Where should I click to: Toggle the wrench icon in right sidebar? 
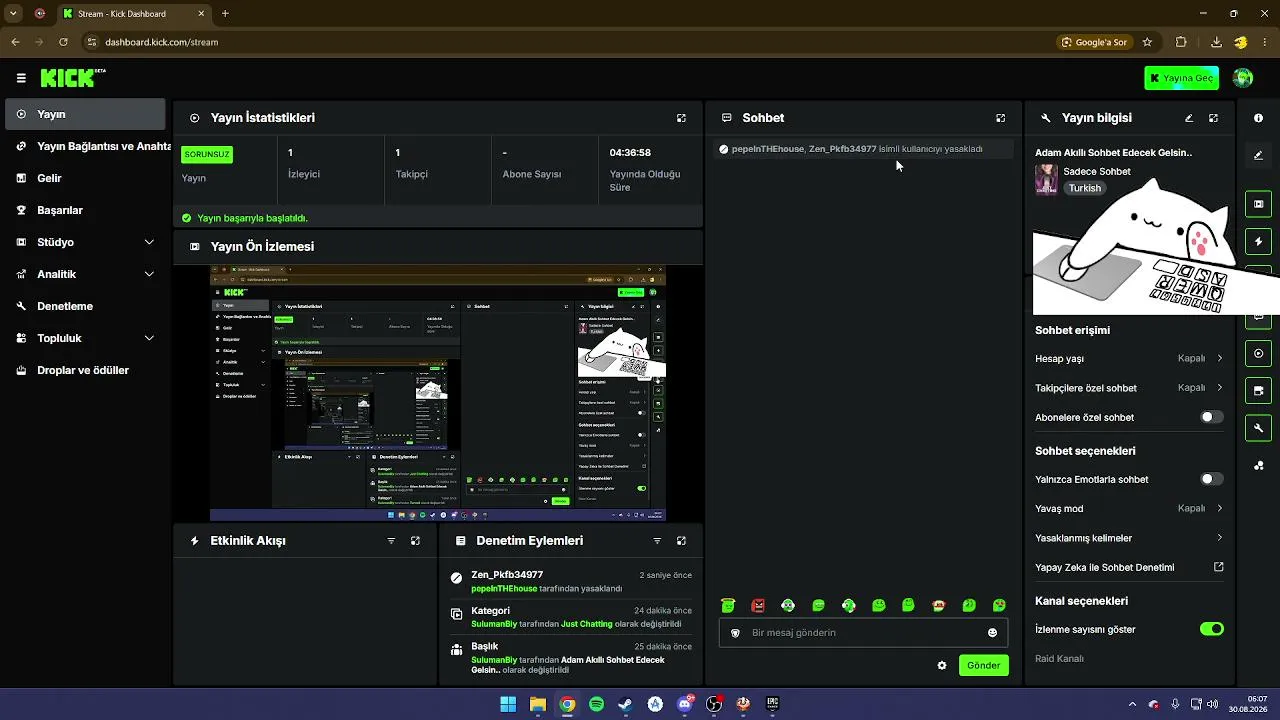click(1258, 428)
